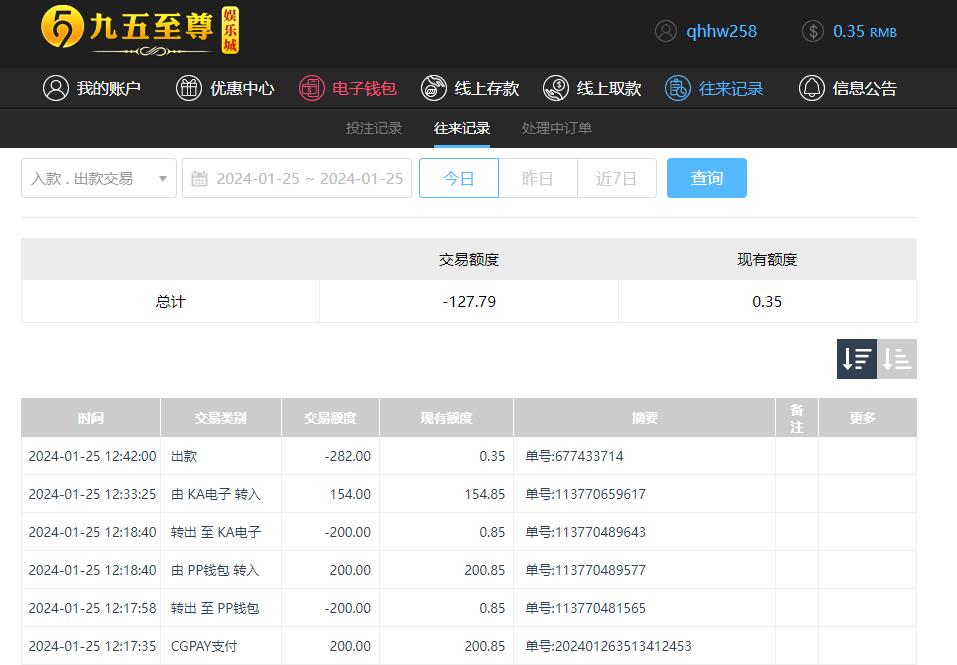The width and height of the screenshot is (957, 665).
Task: Click the 线上取款 withdrawal icon
Action: pos(555,88)
